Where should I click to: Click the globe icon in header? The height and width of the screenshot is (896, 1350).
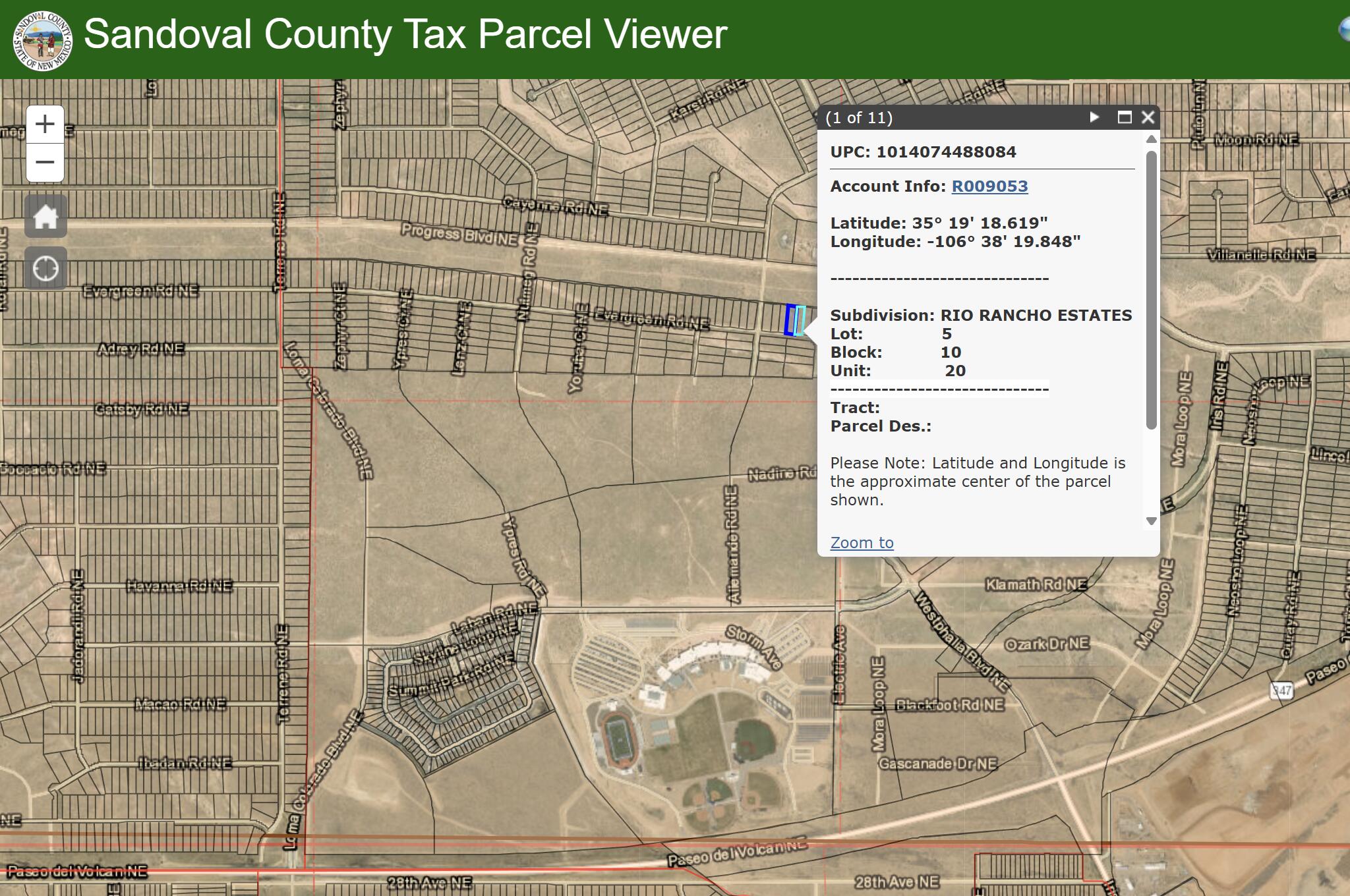coord(1345,30)
